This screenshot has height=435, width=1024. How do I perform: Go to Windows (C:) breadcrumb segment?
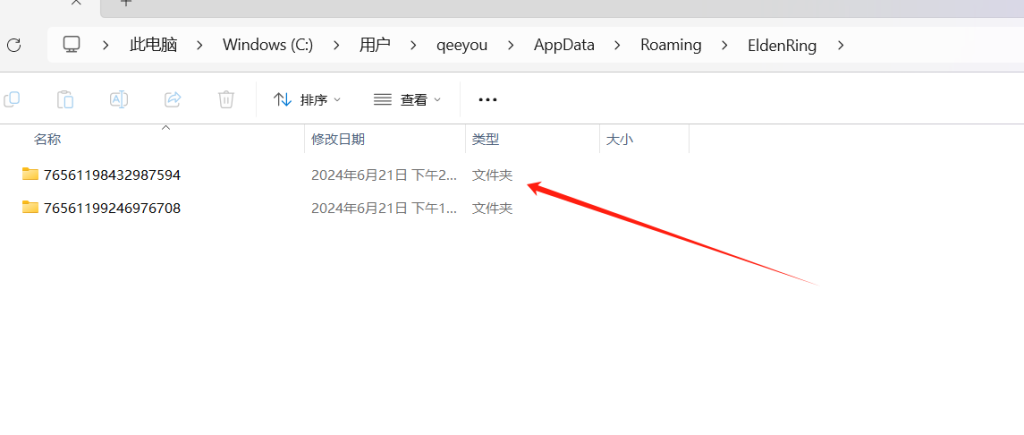pyautogui.click(x=267, y=45)
